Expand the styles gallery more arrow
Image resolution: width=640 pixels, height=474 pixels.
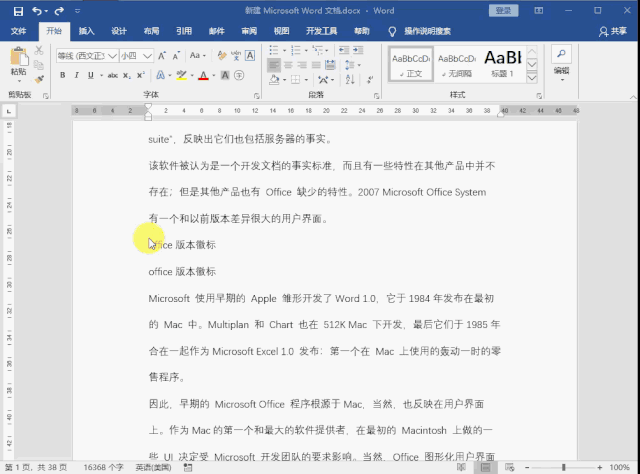click(532, 78)
